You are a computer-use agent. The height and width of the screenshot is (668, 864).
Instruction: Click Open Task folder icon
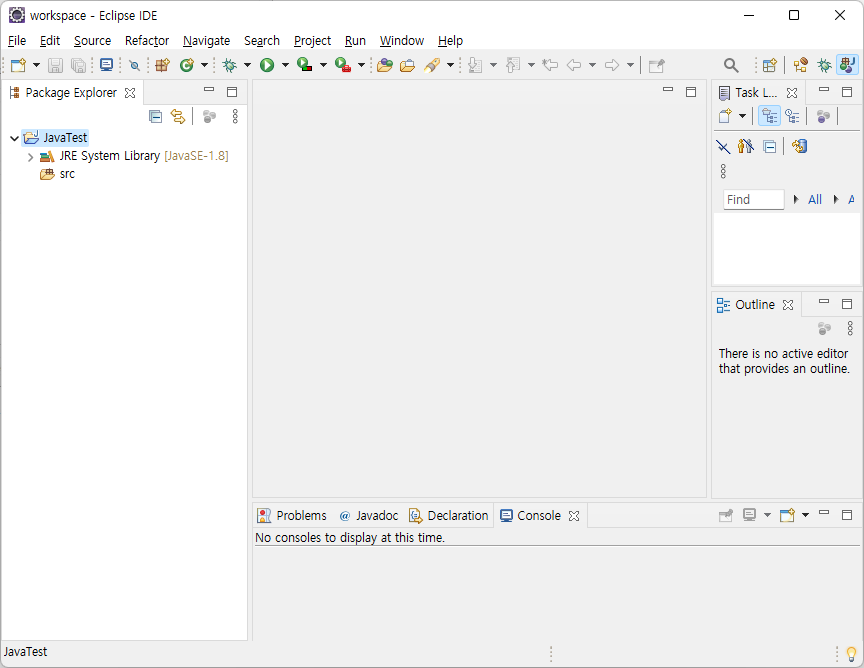pos(407,66)
